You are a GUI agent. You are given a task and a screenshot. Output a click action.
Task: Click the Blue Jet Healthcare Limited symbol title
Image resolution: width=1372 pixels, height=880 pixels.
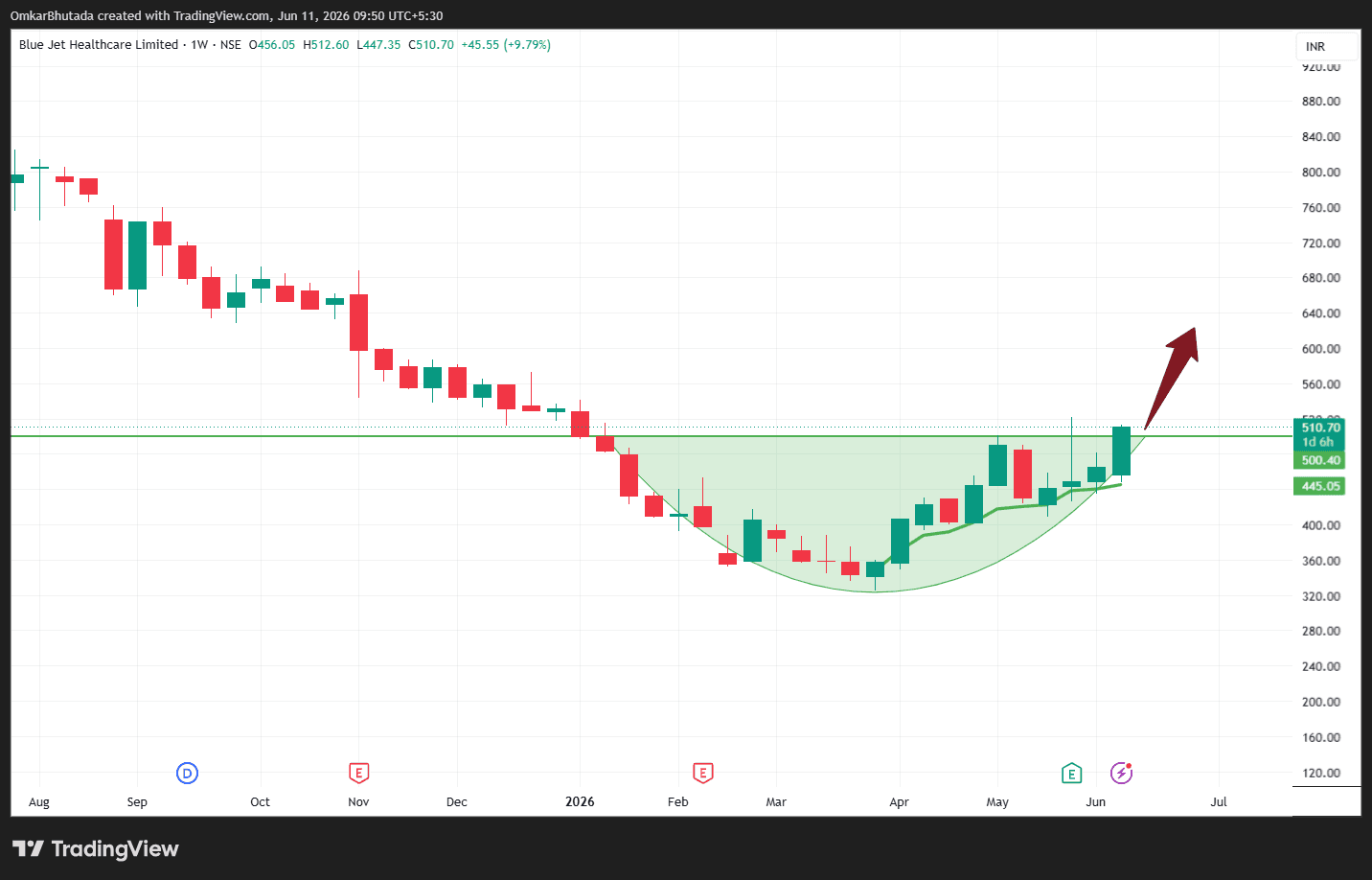[x=99, y=45]
